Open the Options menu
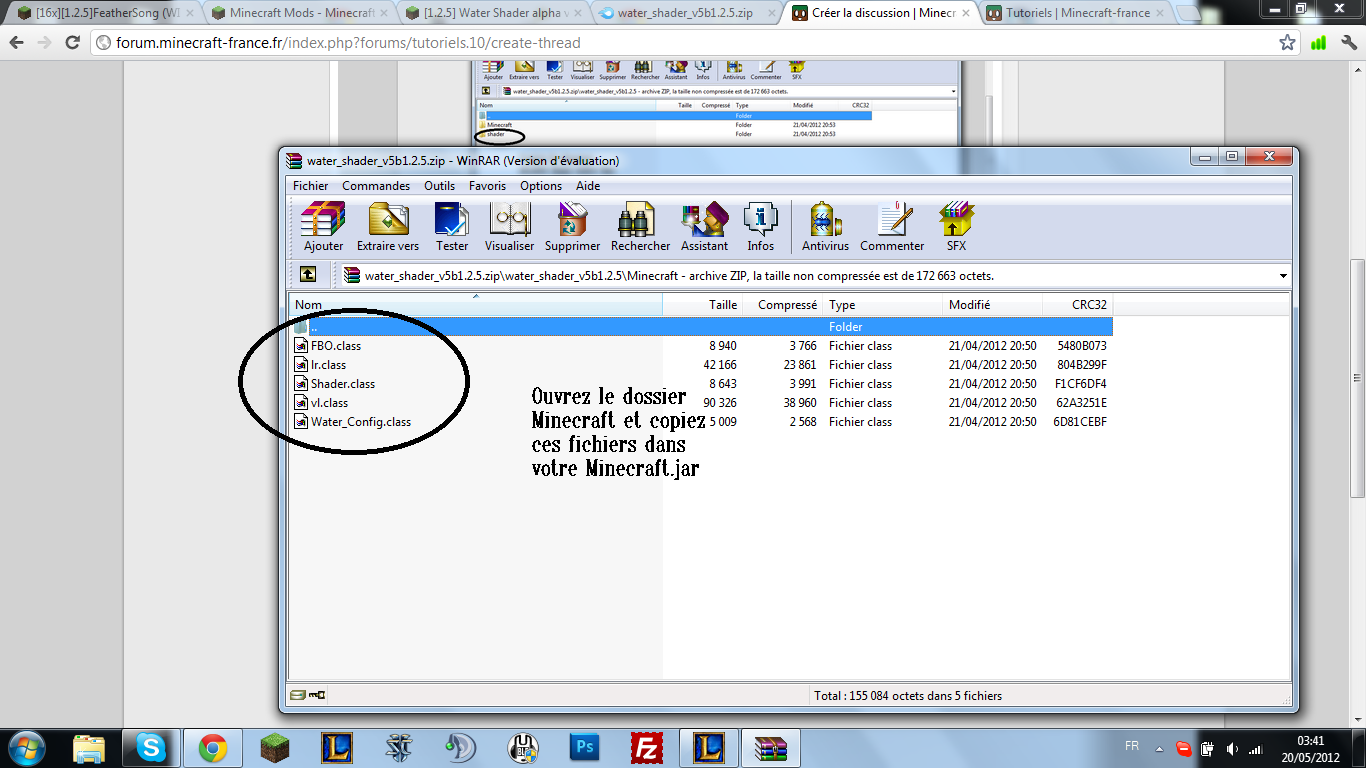 (541, 186)
